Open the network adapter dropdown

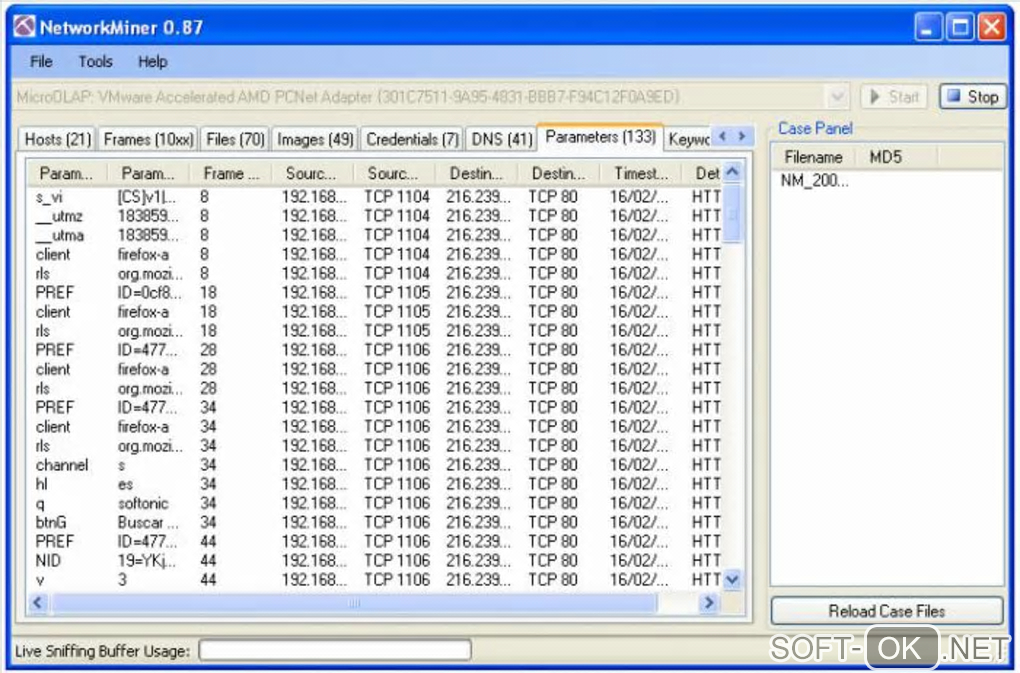pyautogui.click(x=838, y=97)
